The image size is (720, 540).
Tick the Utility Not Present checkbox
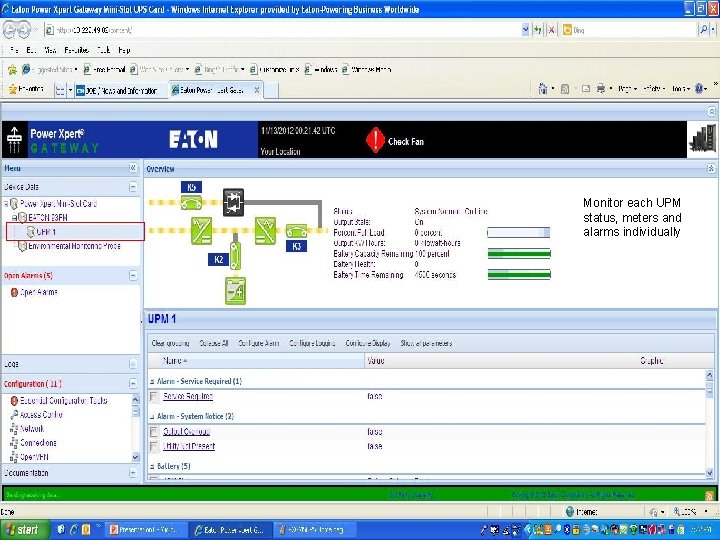(154, 446)
